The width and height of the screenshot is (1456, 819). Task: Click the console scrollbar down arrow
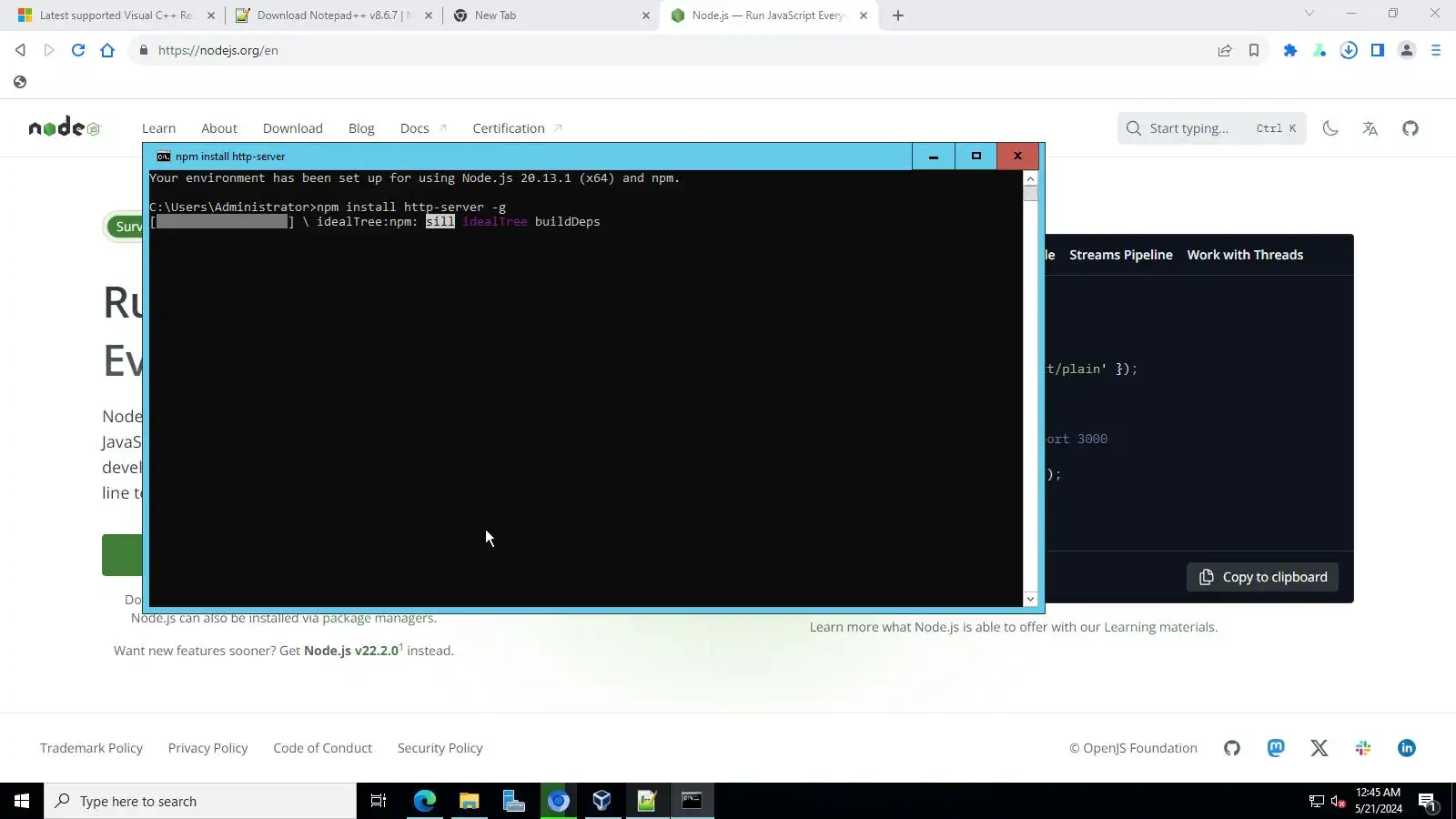[1030, 599]
